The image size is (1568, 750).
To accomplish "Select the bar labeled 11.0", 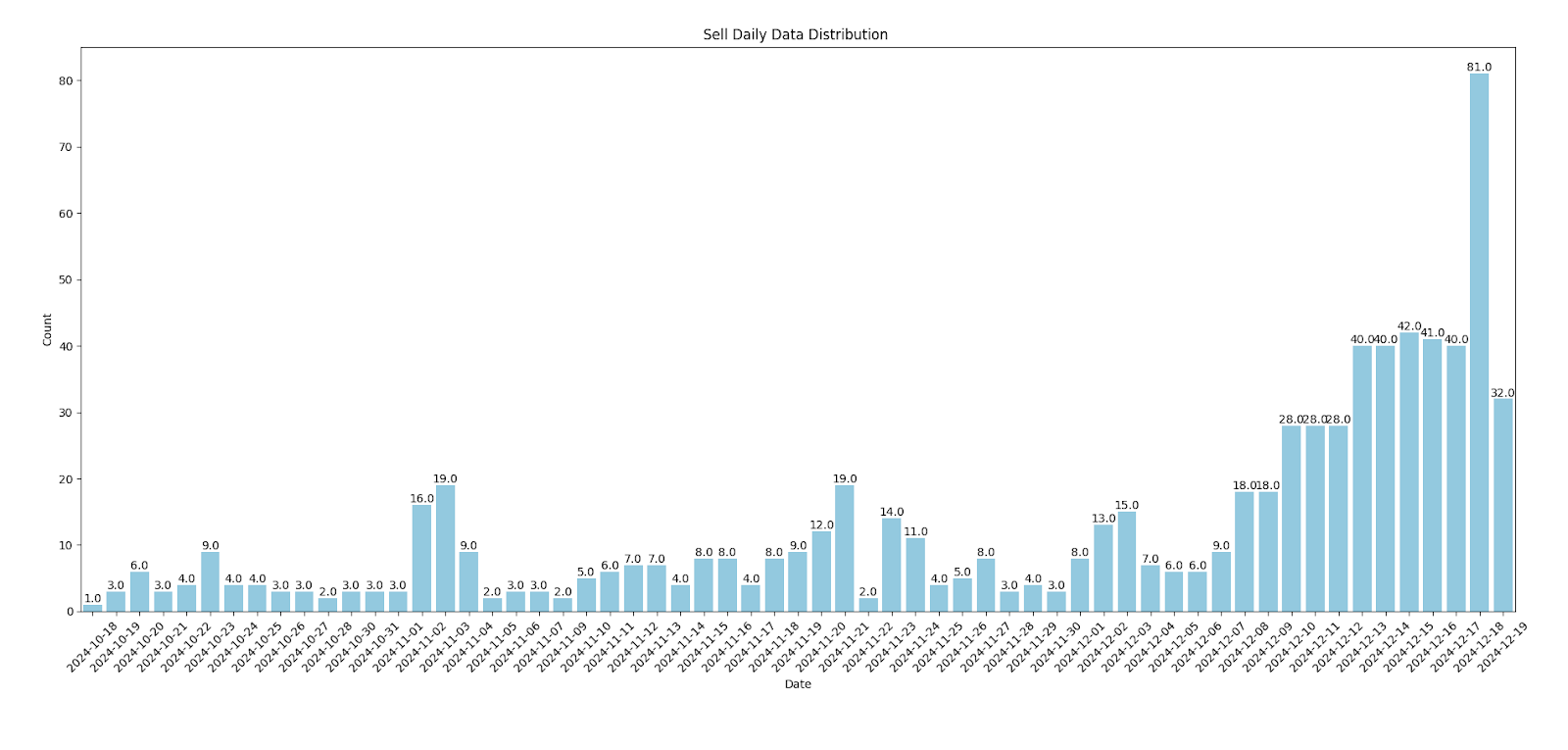I will coord(915,575).
